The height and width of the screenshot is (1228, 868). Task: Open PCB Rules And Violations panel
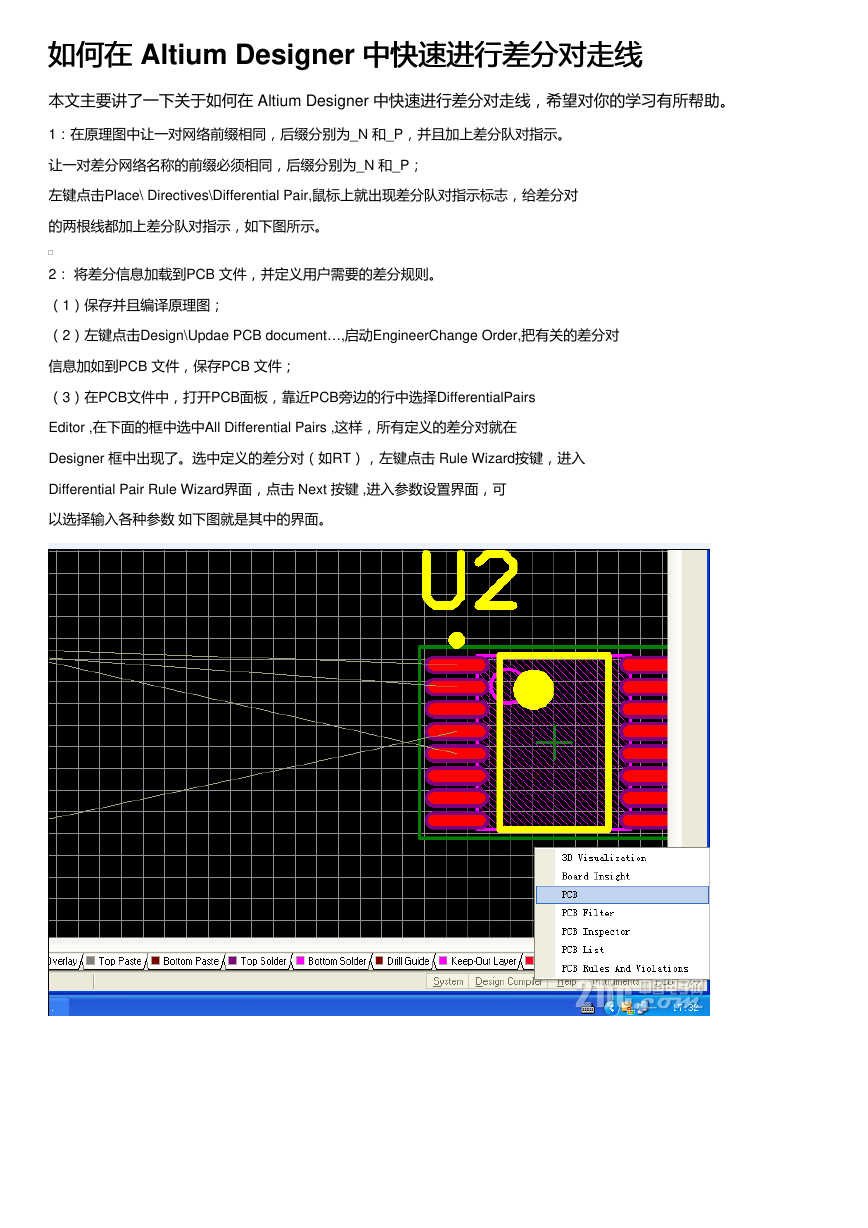coord(621,968)
